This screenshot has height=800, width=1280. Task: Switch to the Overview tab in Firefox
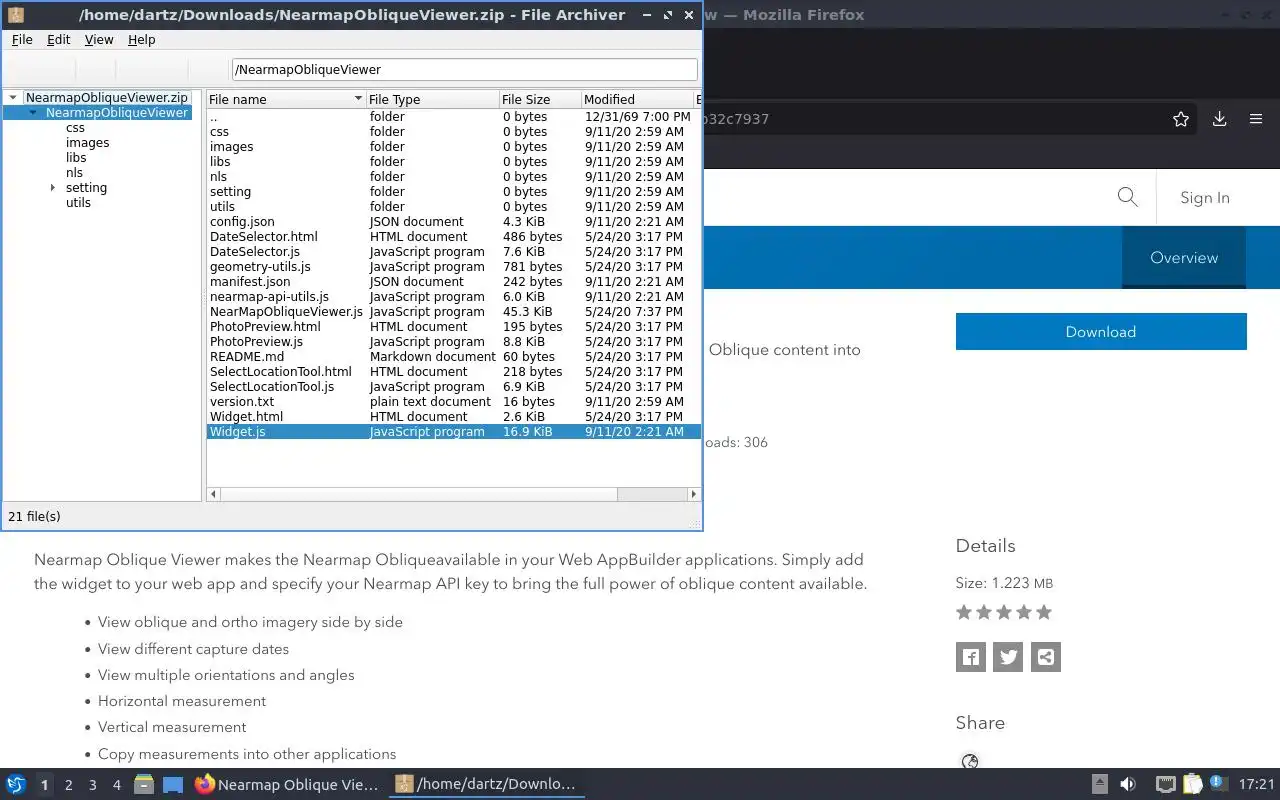[1184, 258]
